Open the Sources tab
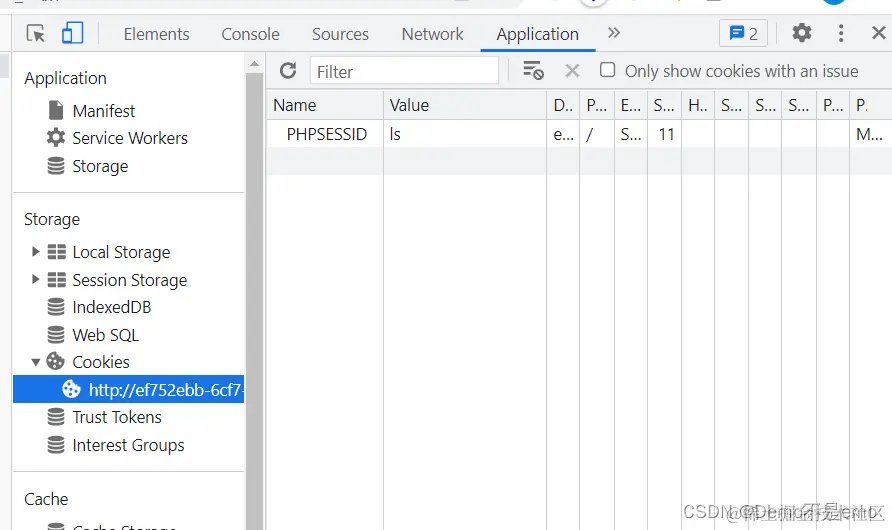892x530 pixels. pyautogui.click(x=340, y=34)
